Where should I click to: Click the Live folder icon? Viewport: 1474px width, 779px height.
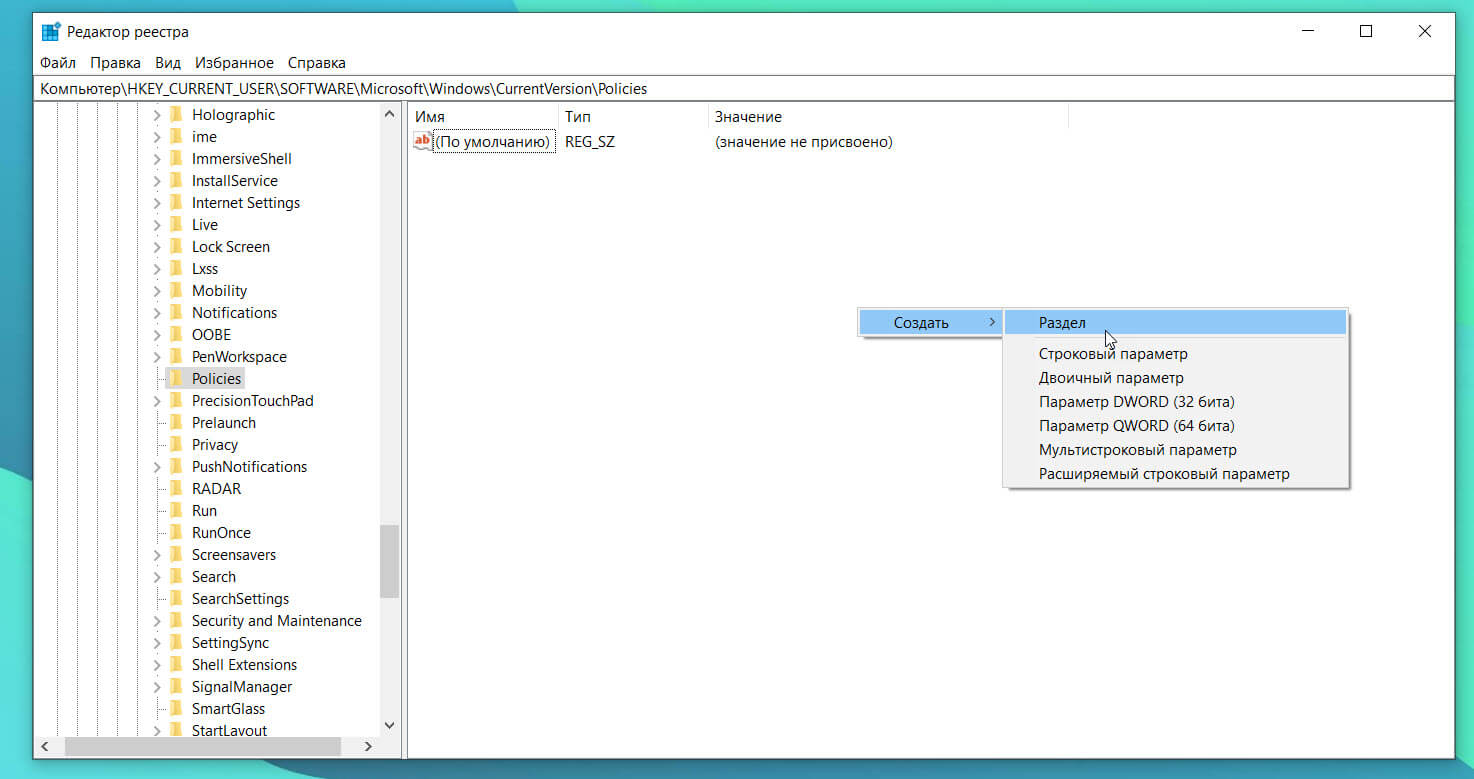tap(176, 225)
